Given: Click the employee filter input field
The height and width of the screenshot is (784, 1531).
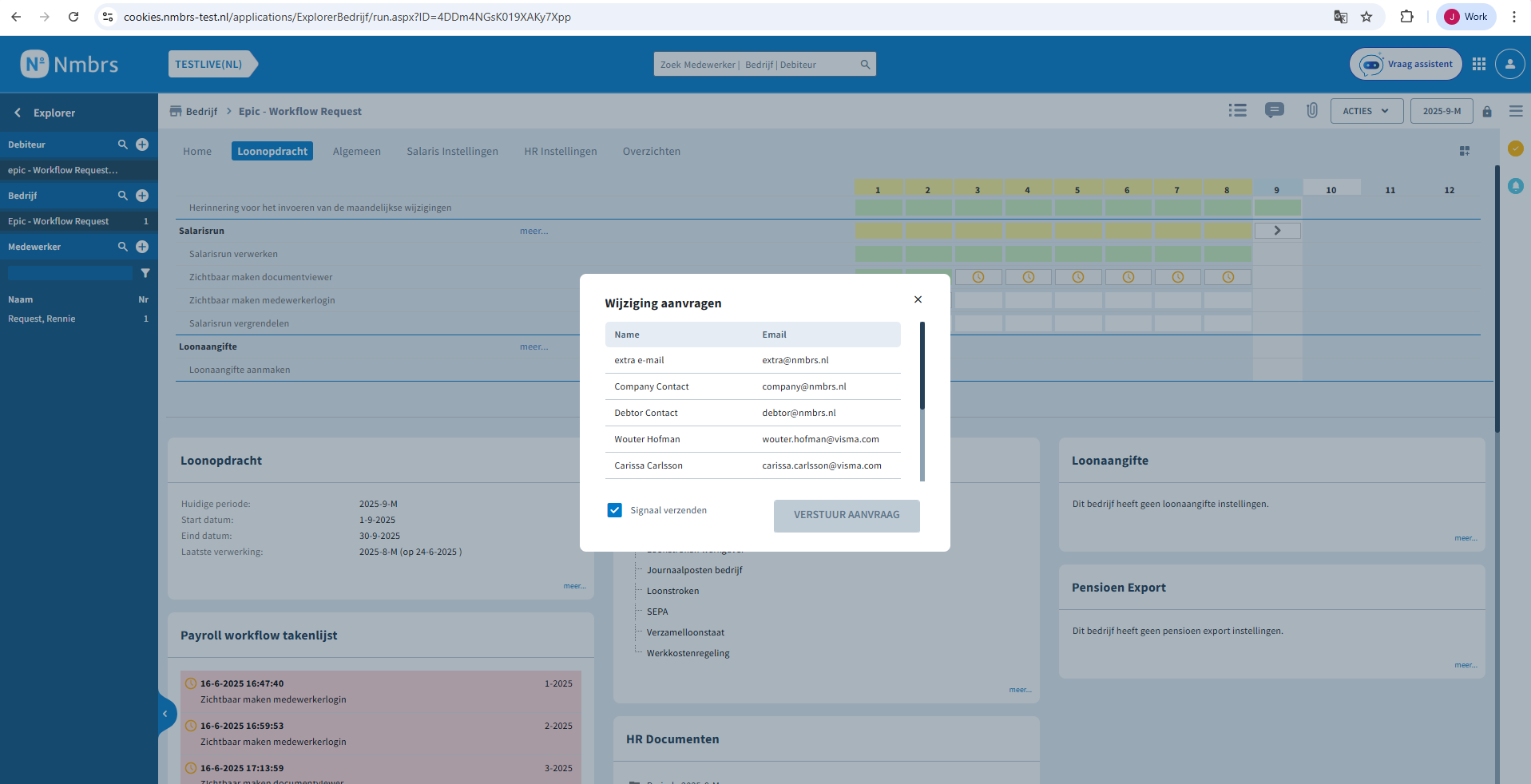Looking at the screenshot, I should coord(70,273).
